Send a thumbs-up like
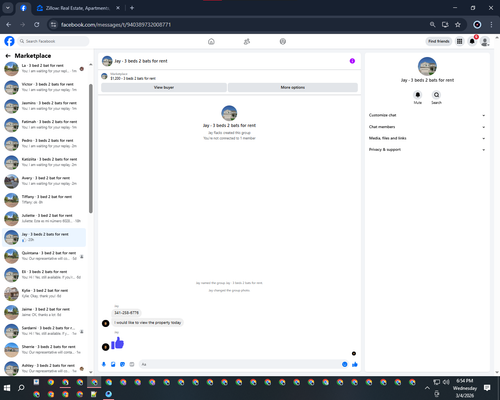500x400 pixels. (355, 364)
